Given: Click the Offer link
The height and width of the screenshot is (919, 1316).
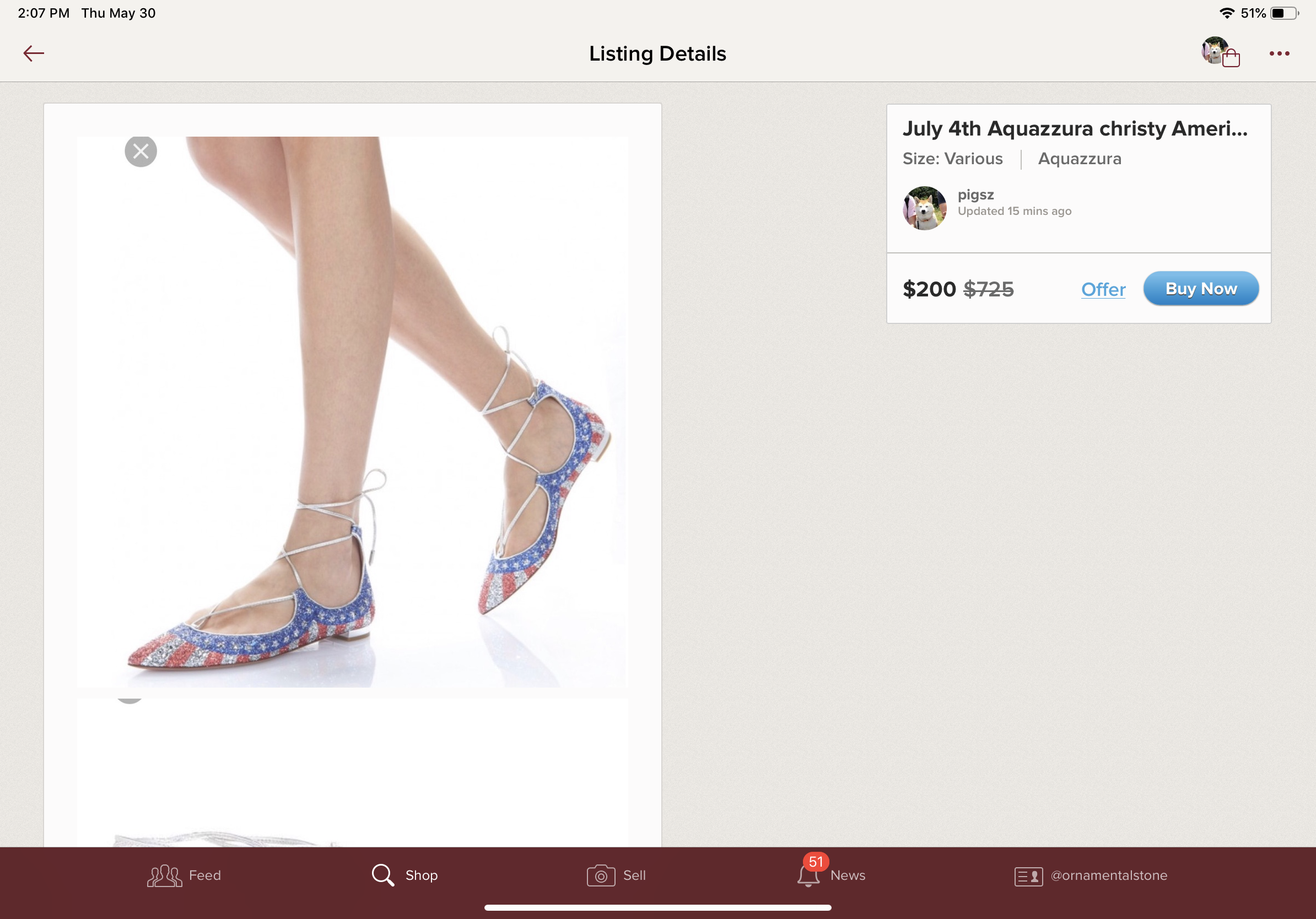Looking at the screenshot, I should pyautogui.click(x=1103, y=289).
